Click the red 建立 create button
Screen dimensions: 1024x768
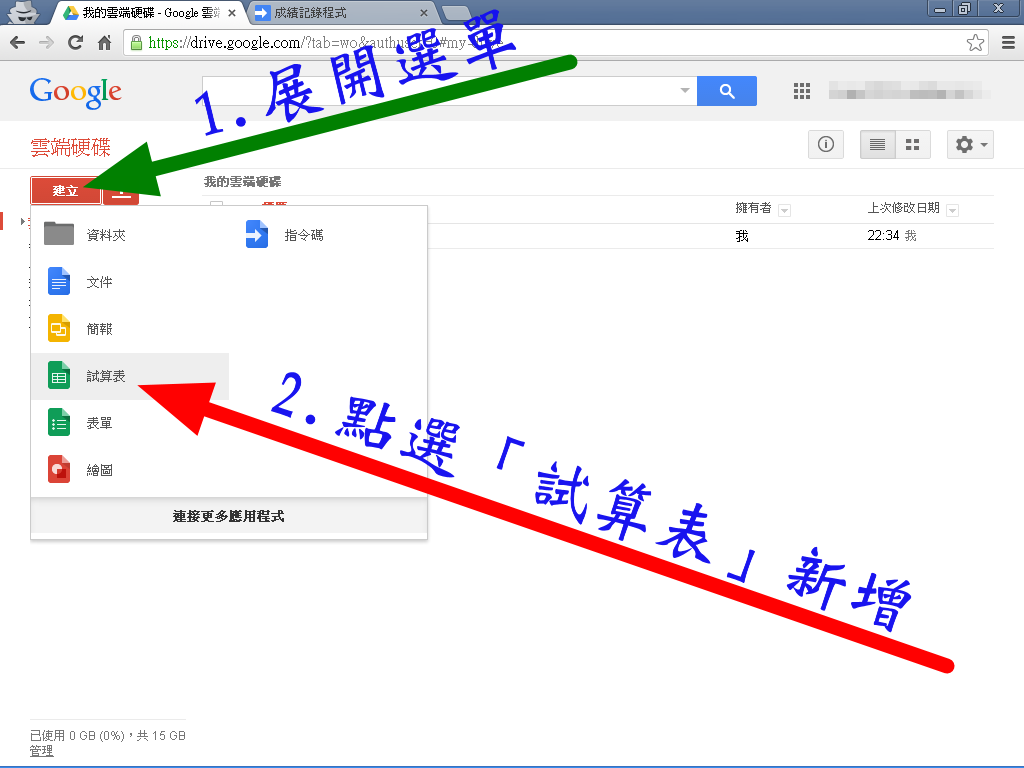(65, 191)
